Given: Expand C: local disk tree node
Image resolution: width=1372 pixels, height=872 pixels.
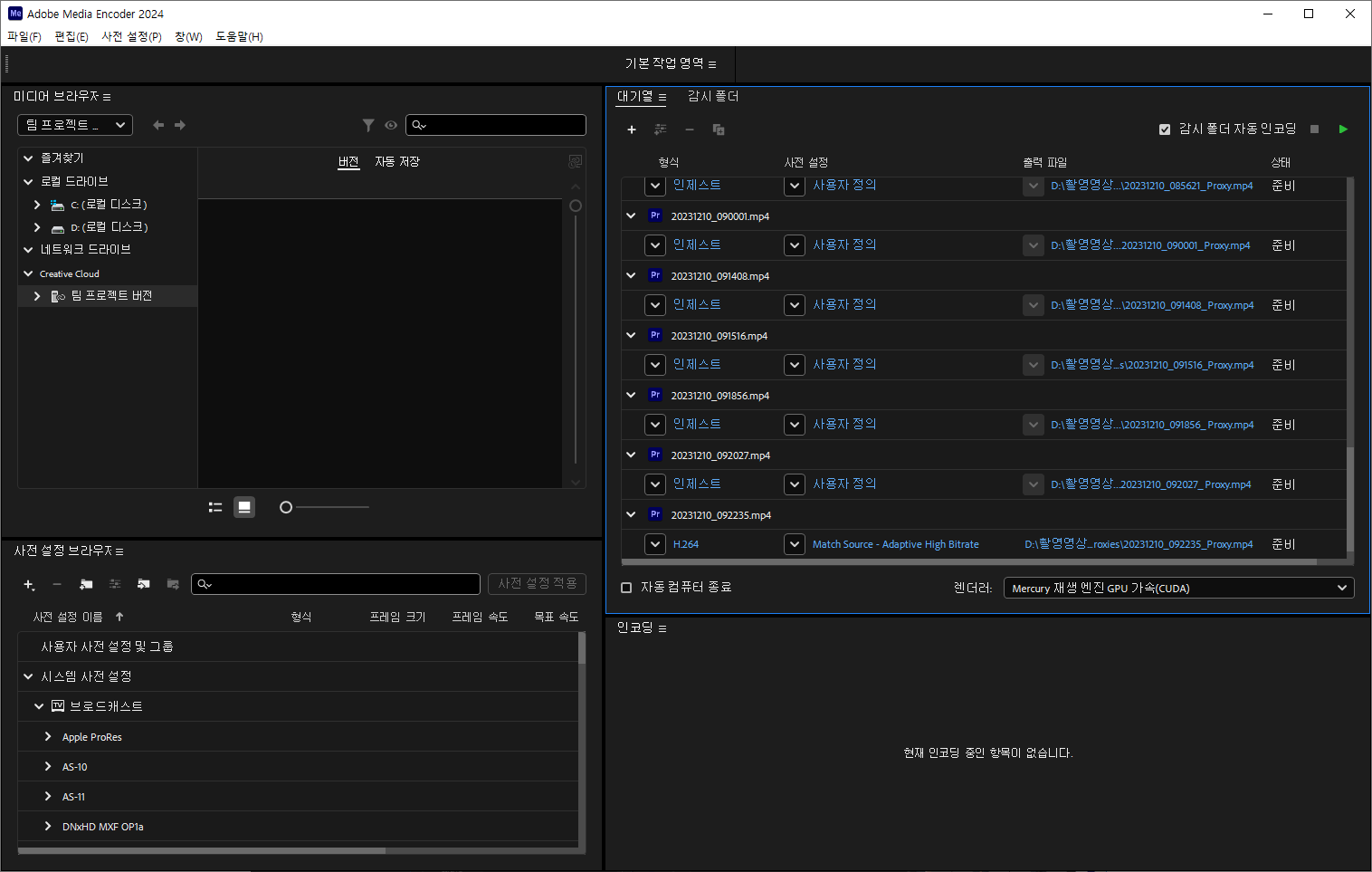Looking at the screenshot, I should click(37, 205).
